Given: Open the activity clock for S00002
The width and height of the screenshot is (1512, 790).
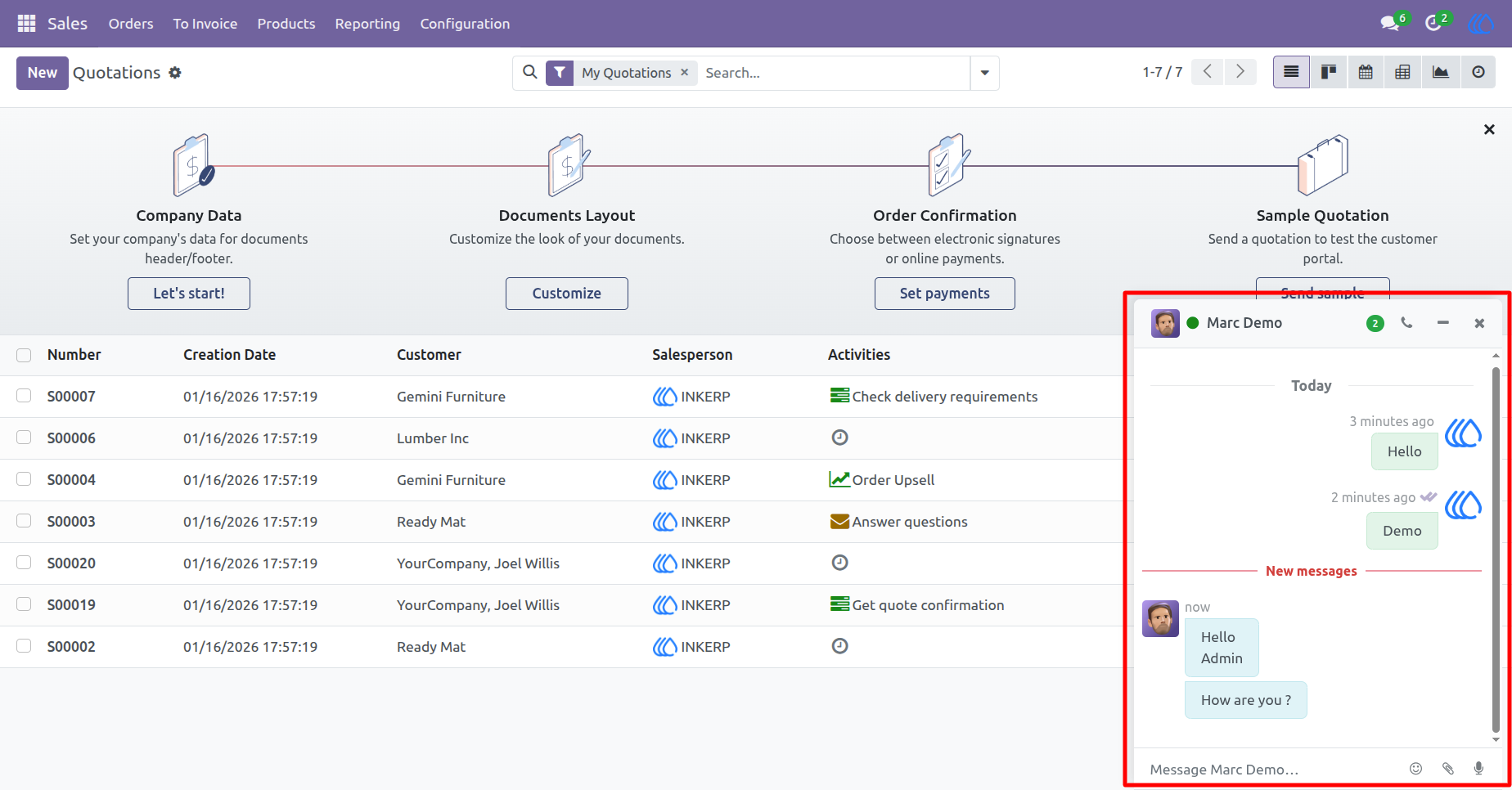Looking at the screenshot, I should point(839,646).
